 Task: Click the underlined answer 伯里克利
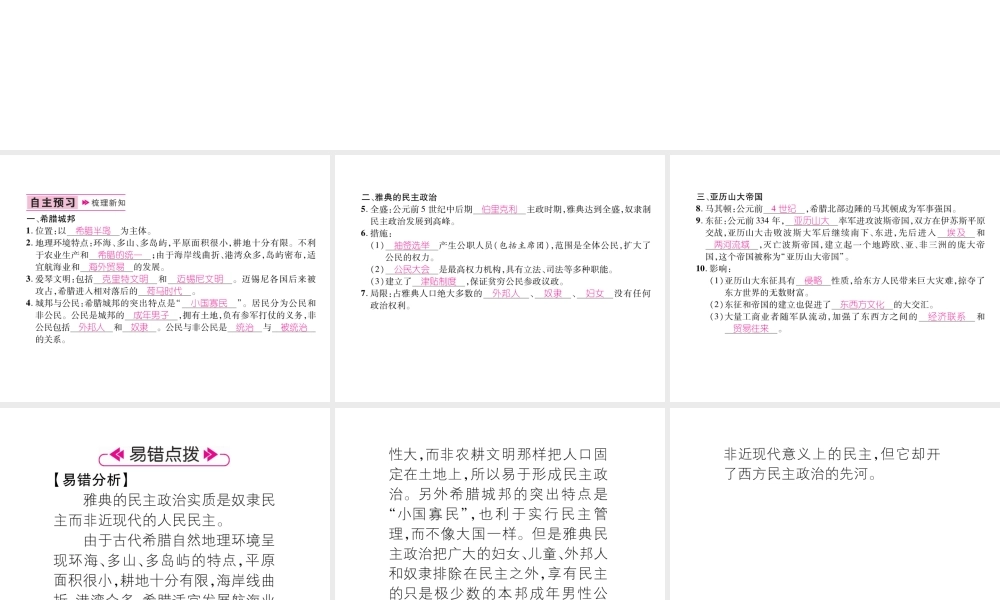click(x=498, y=209)
